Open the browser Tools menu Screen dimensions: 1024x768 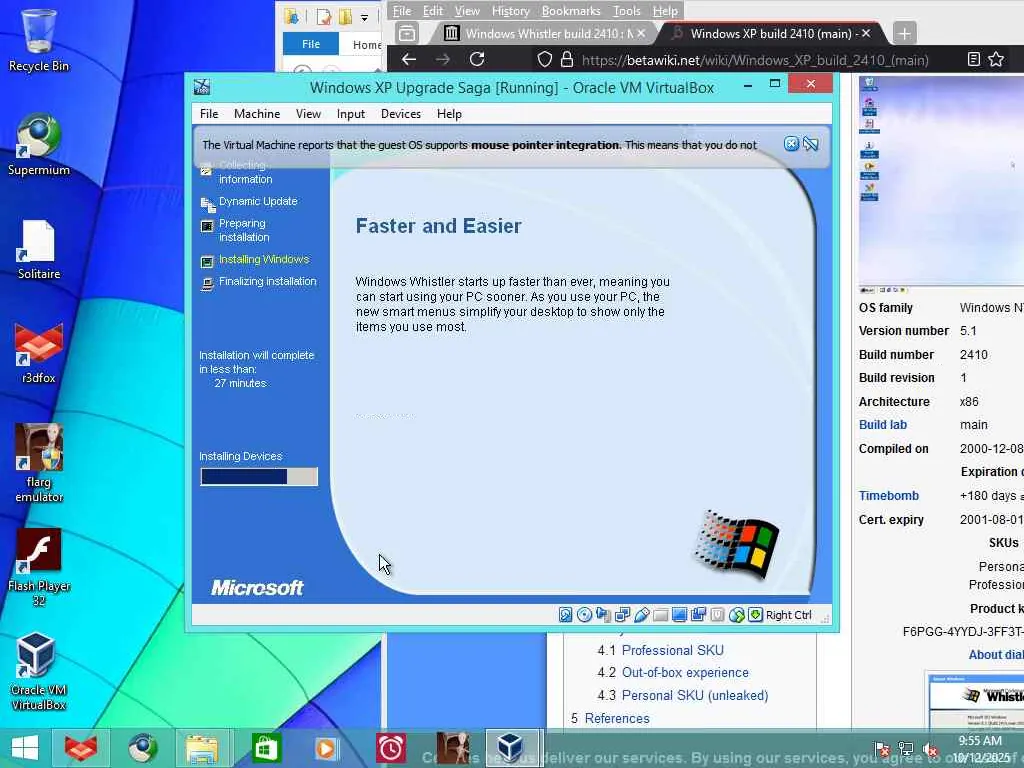[x=626, y=10]
